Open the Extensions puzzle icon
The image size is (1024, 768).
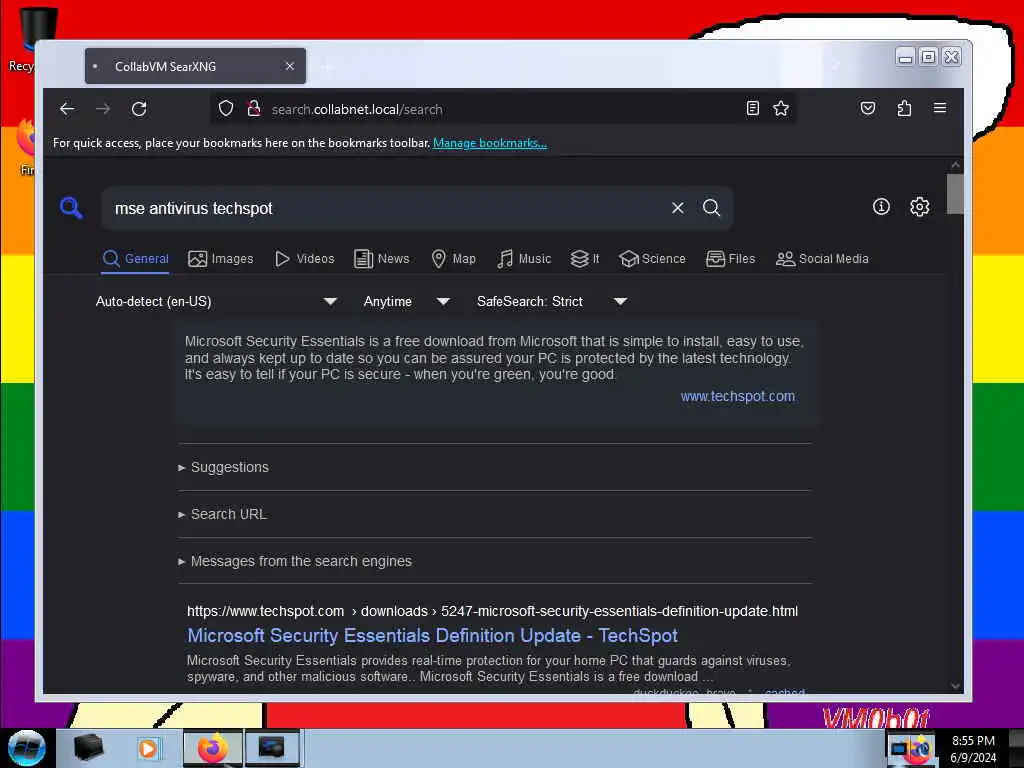pyautogui.click(x=904, y=108)
